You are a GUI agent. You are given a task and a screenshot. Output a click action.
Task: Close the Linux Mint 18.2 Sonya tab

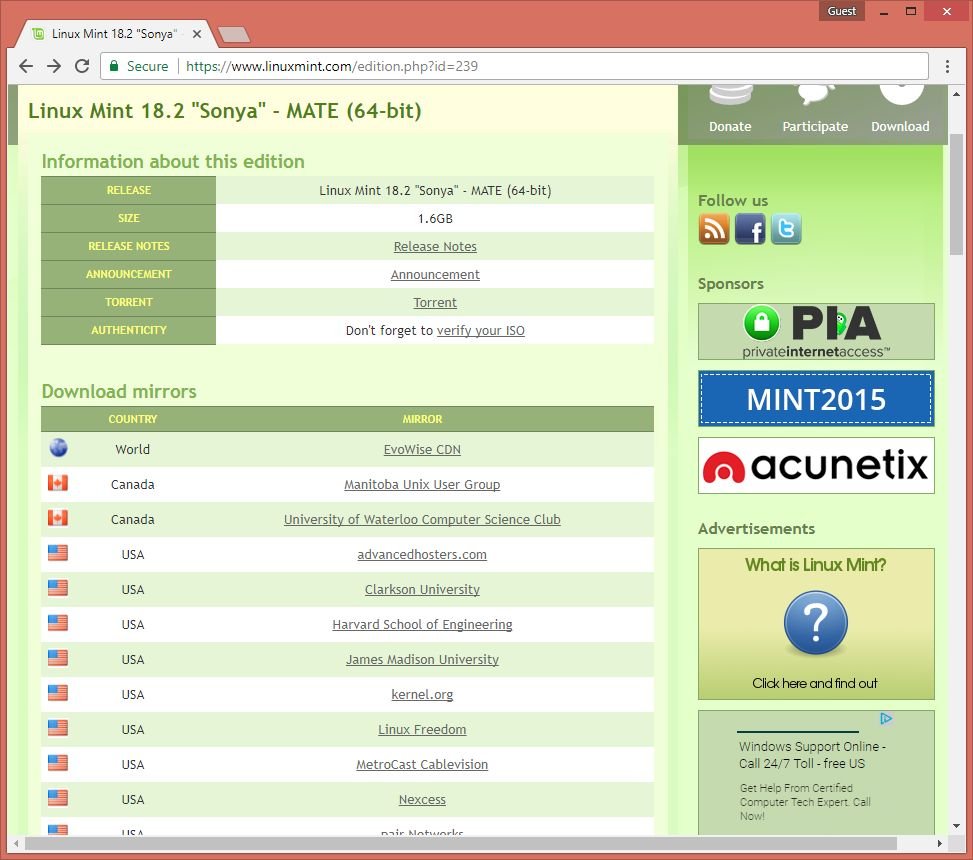pyautogui.click(x=197, y=34)
